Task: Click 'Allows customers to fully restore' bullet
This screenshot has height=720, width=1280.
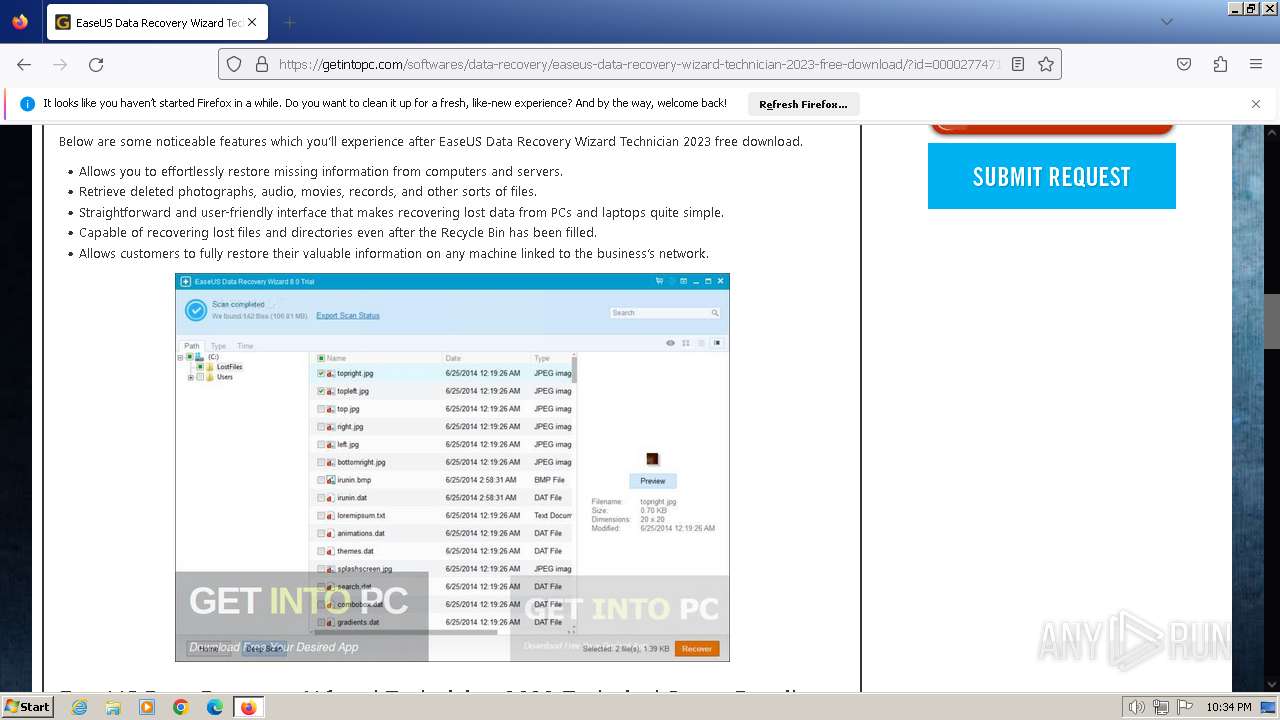Action: click(x=394, y=253)
